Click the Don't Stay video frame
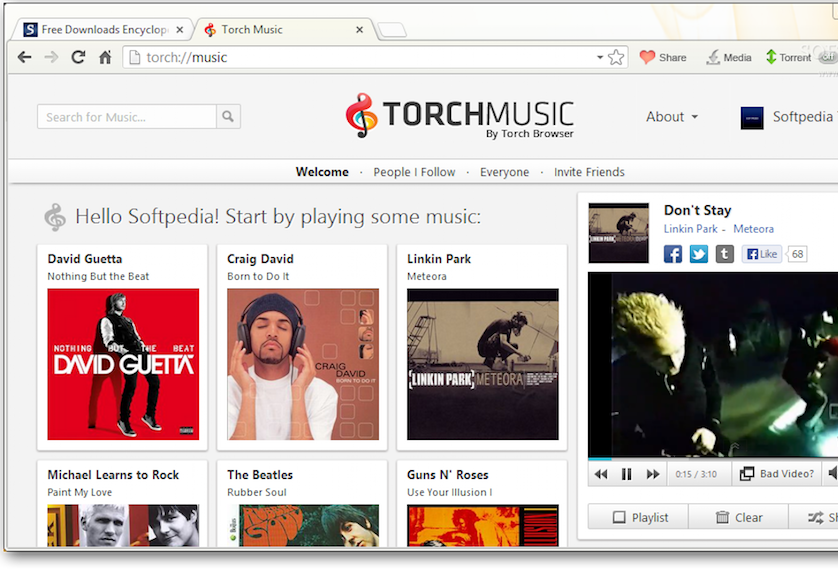This screenshot has height=570, width=838. pyautogui.click(x=713, y=364)
